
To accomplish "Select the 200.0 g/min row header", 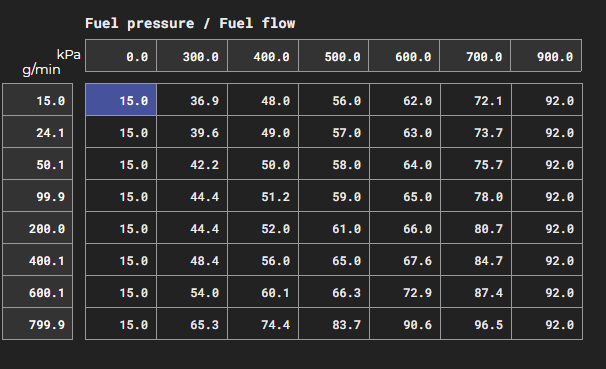I will point(37,228).
